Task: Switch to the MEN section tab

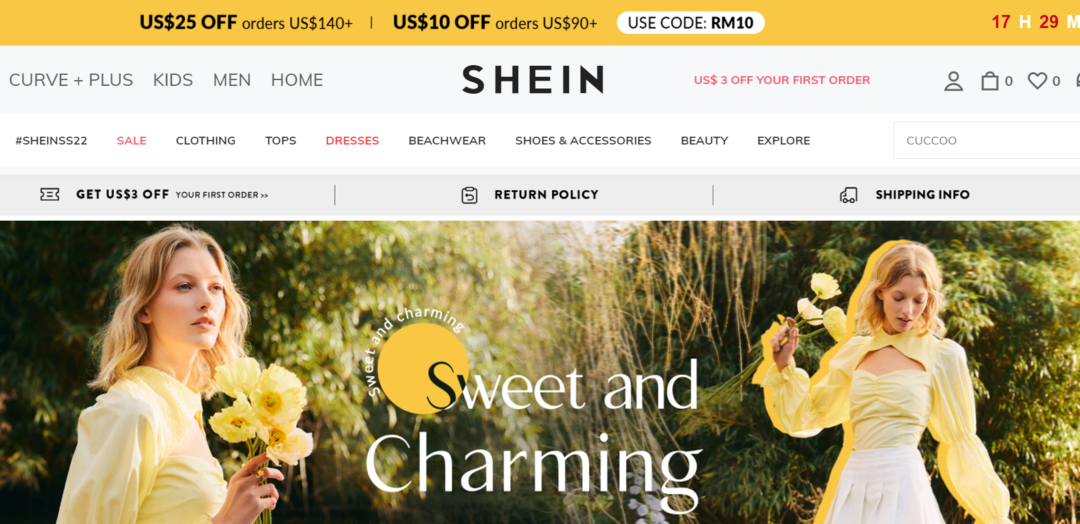Action: 231,80
